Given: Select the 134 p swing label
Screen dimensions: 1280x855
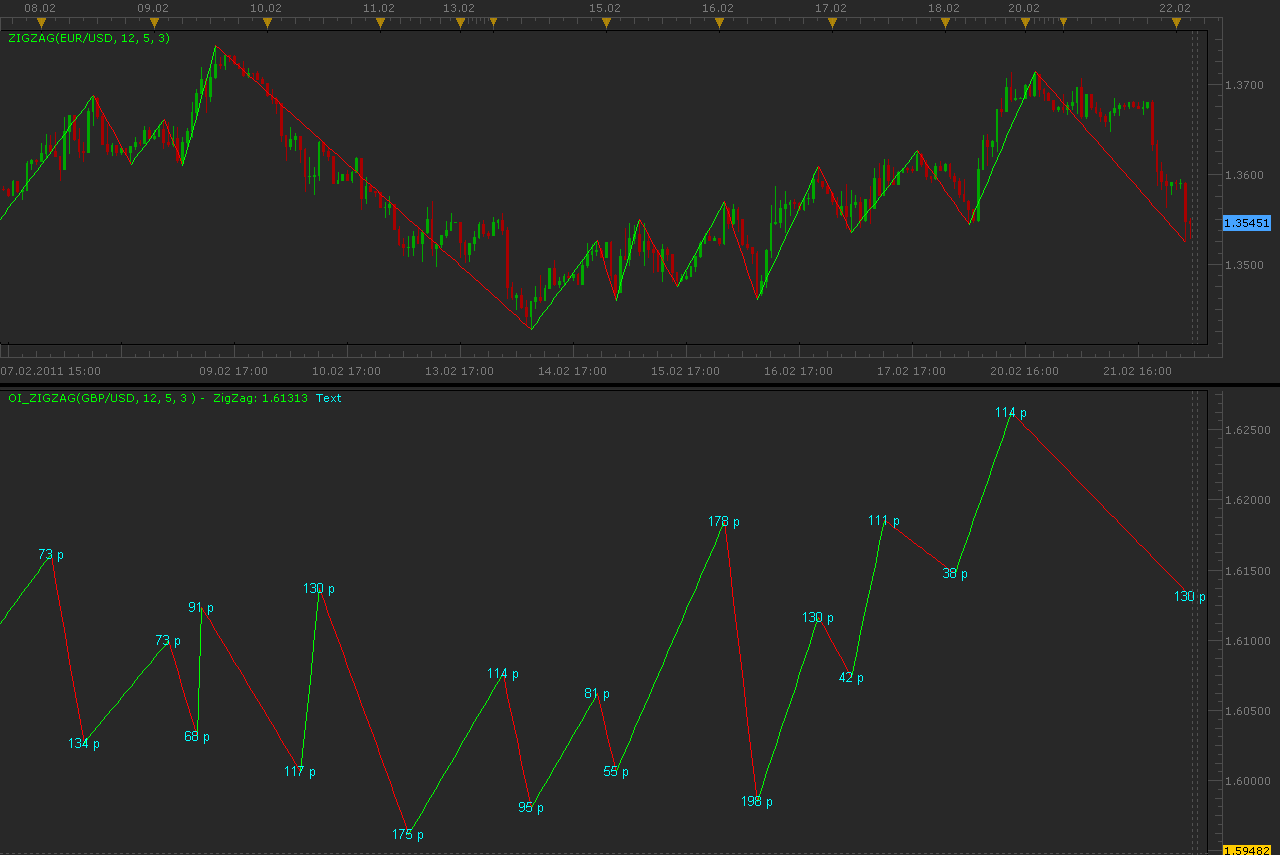Looking at the screenshot, I should (x=84, y=743).
